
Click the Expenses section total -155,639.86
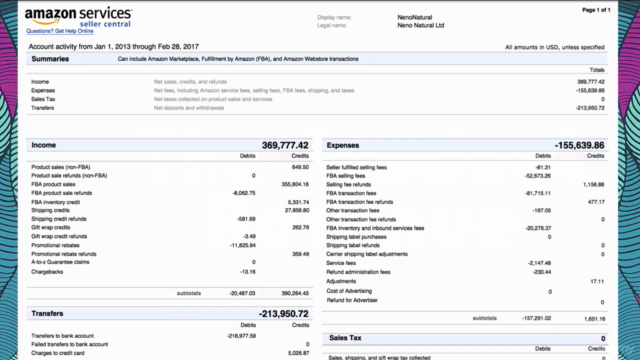coord(579,145)
